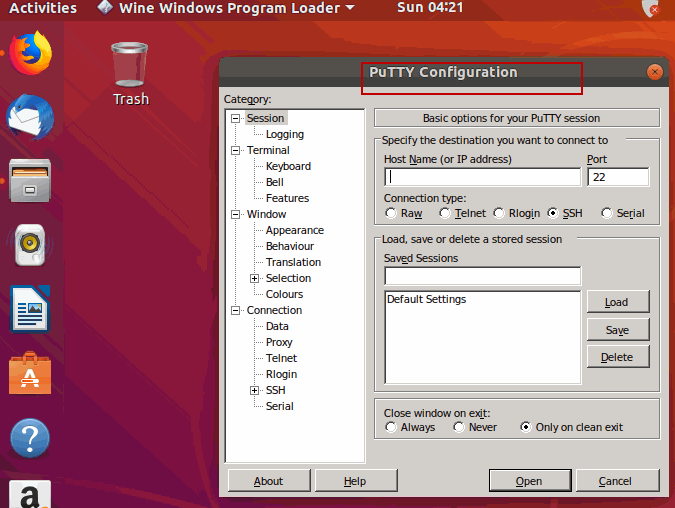The image size is (675, 508).
Task: Select Telnet connection type
Action: [x=445, y=213]
